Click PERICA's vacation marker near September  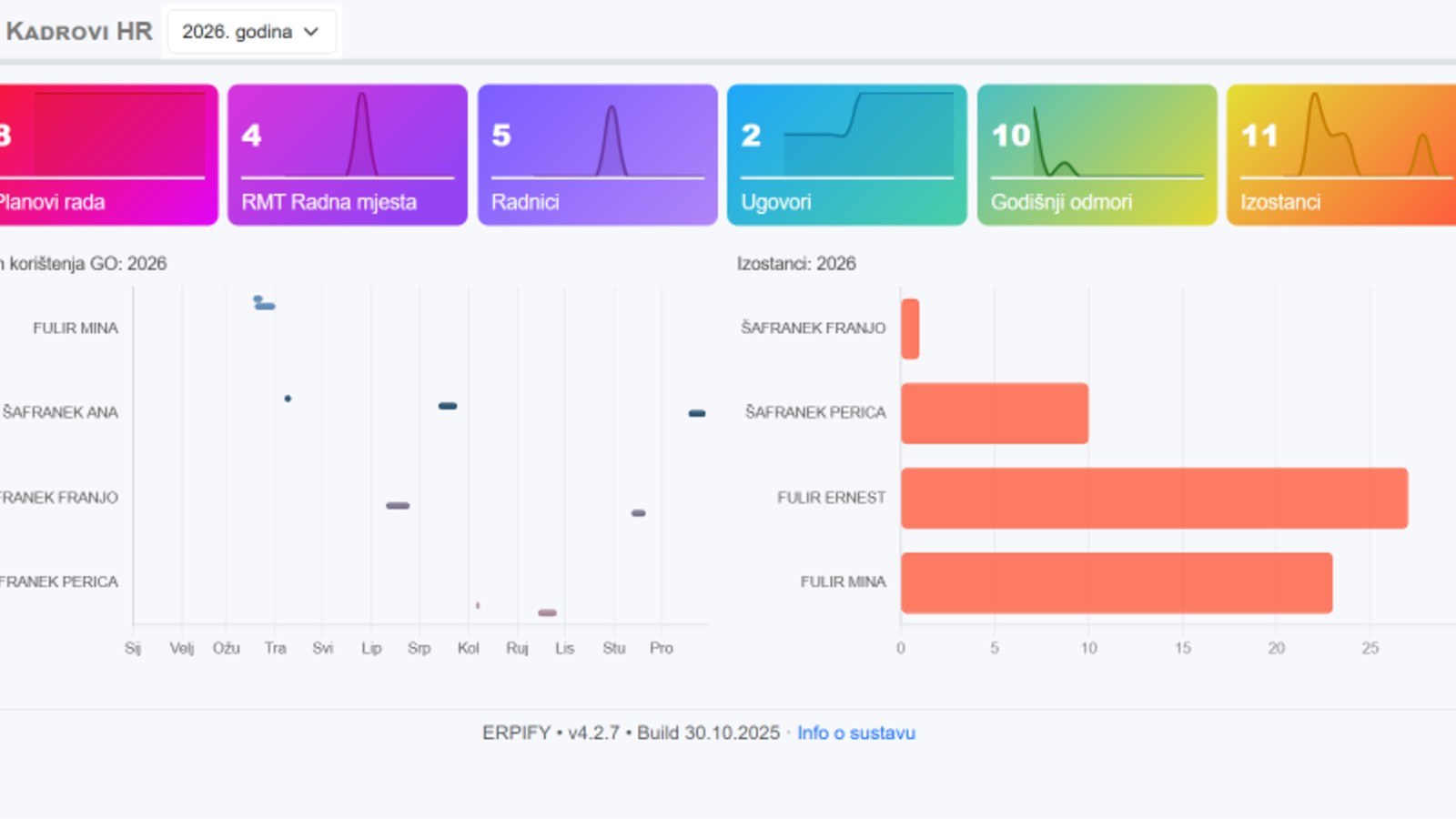547,612
